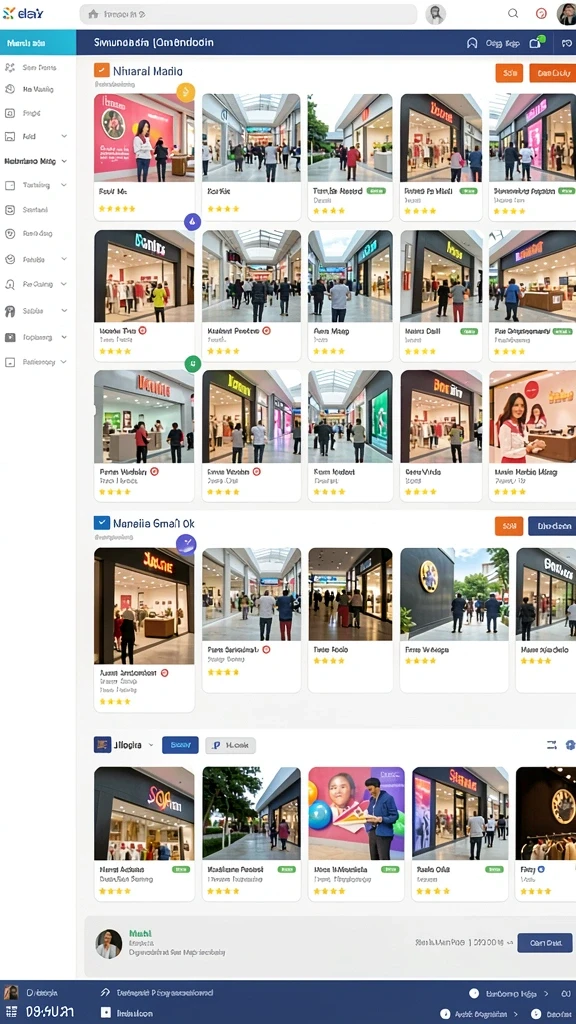The image size is (576, 1024).
Task: Open the red circular notification icon at top
Action: point(541,13)
